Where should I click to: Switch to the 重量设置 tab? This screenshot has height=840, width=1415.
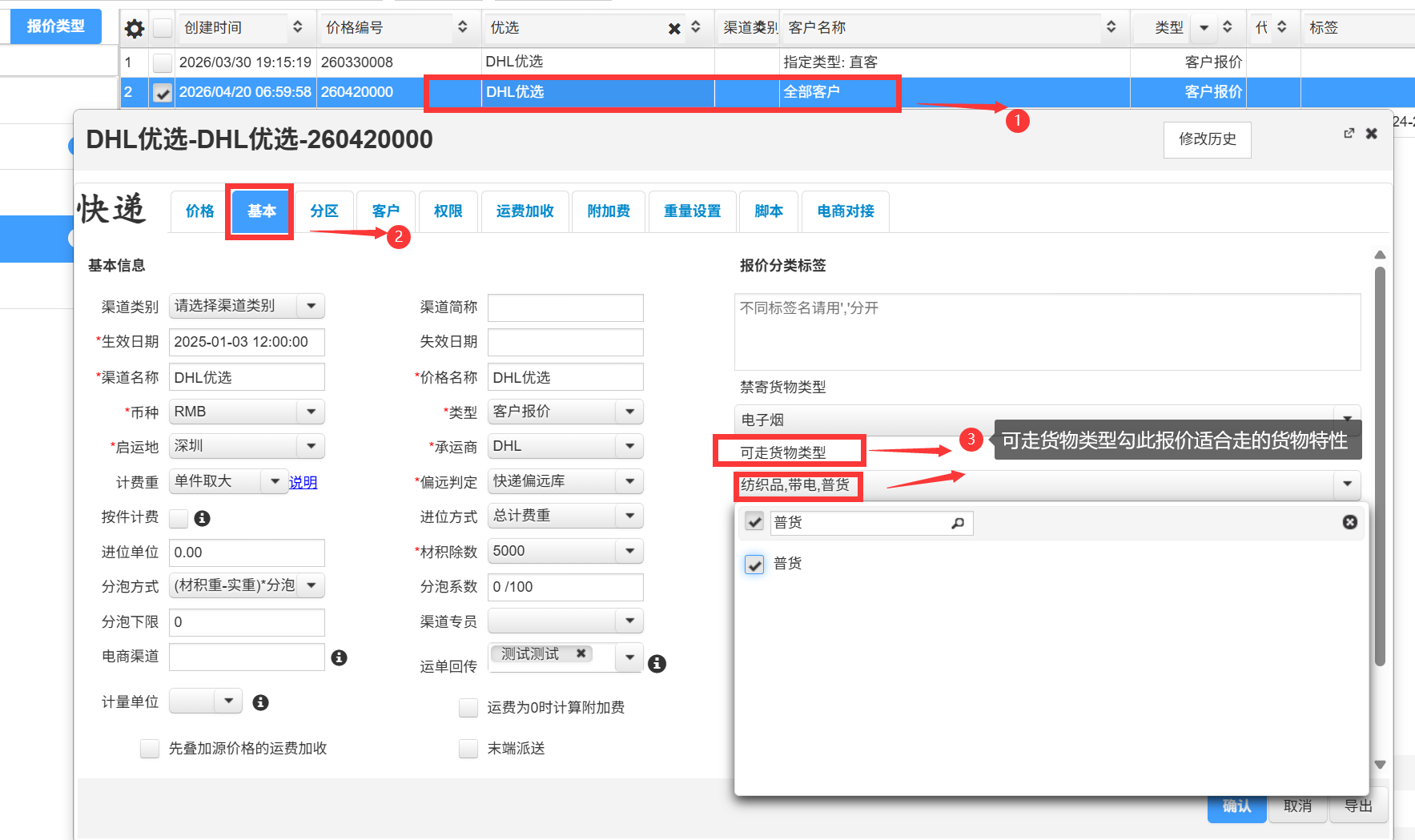pyautogui.click(x=693, y=211)
